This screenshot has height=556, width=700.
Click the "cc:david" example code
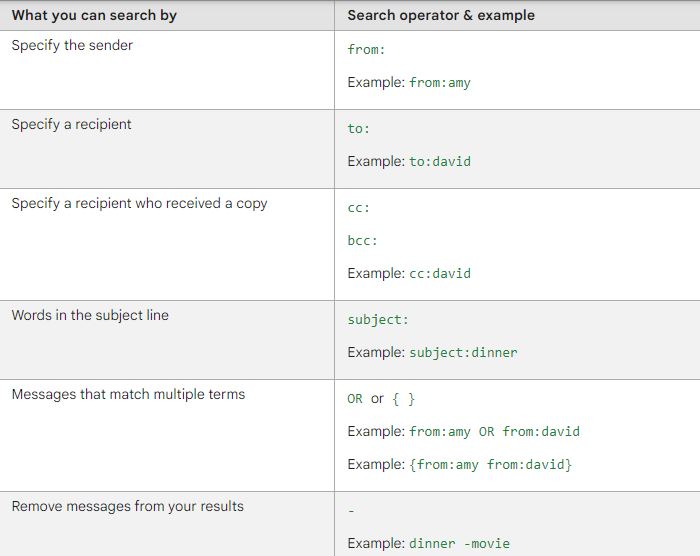tap(440, 274)
